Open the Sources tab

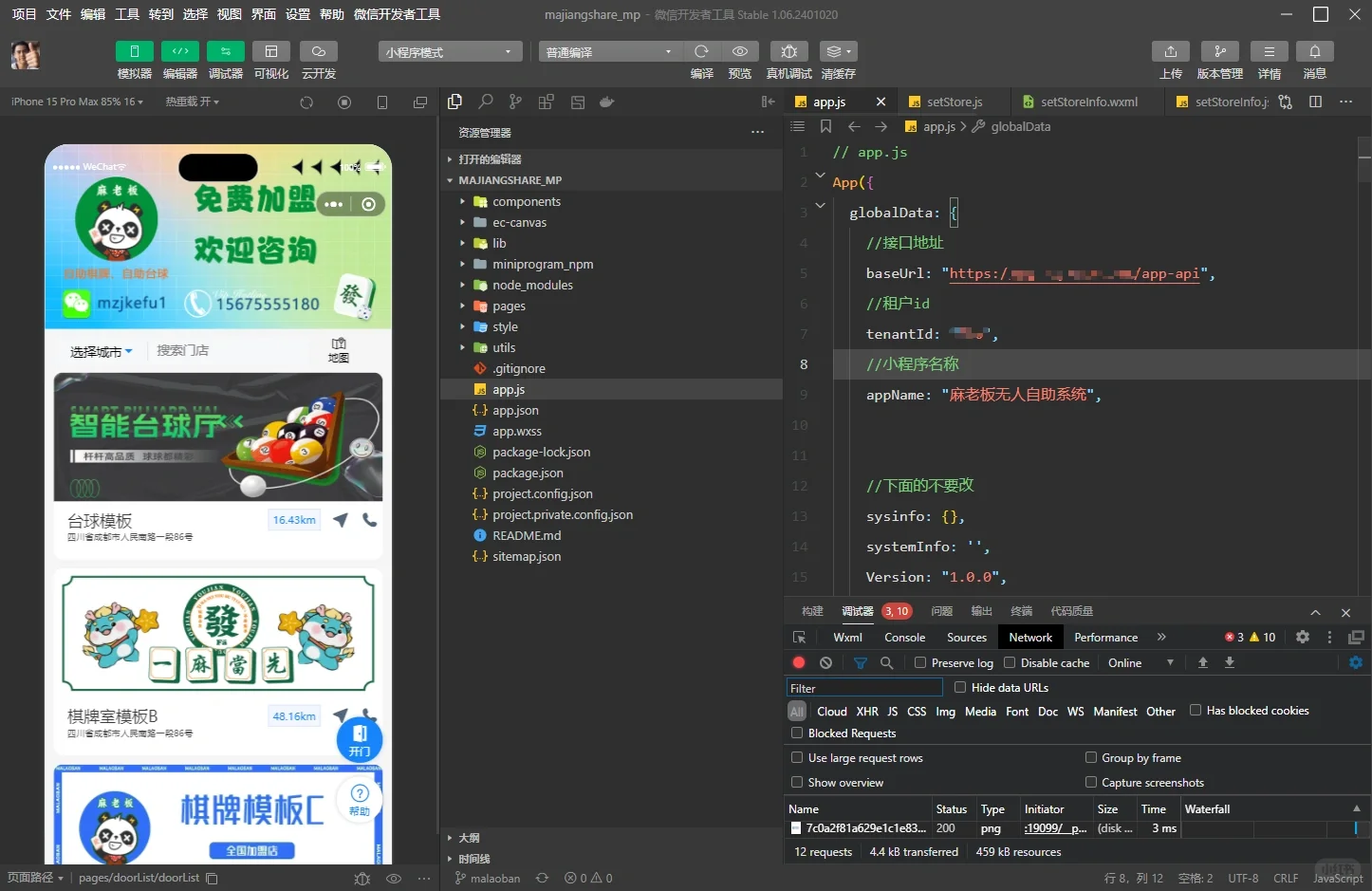(967, 638)
